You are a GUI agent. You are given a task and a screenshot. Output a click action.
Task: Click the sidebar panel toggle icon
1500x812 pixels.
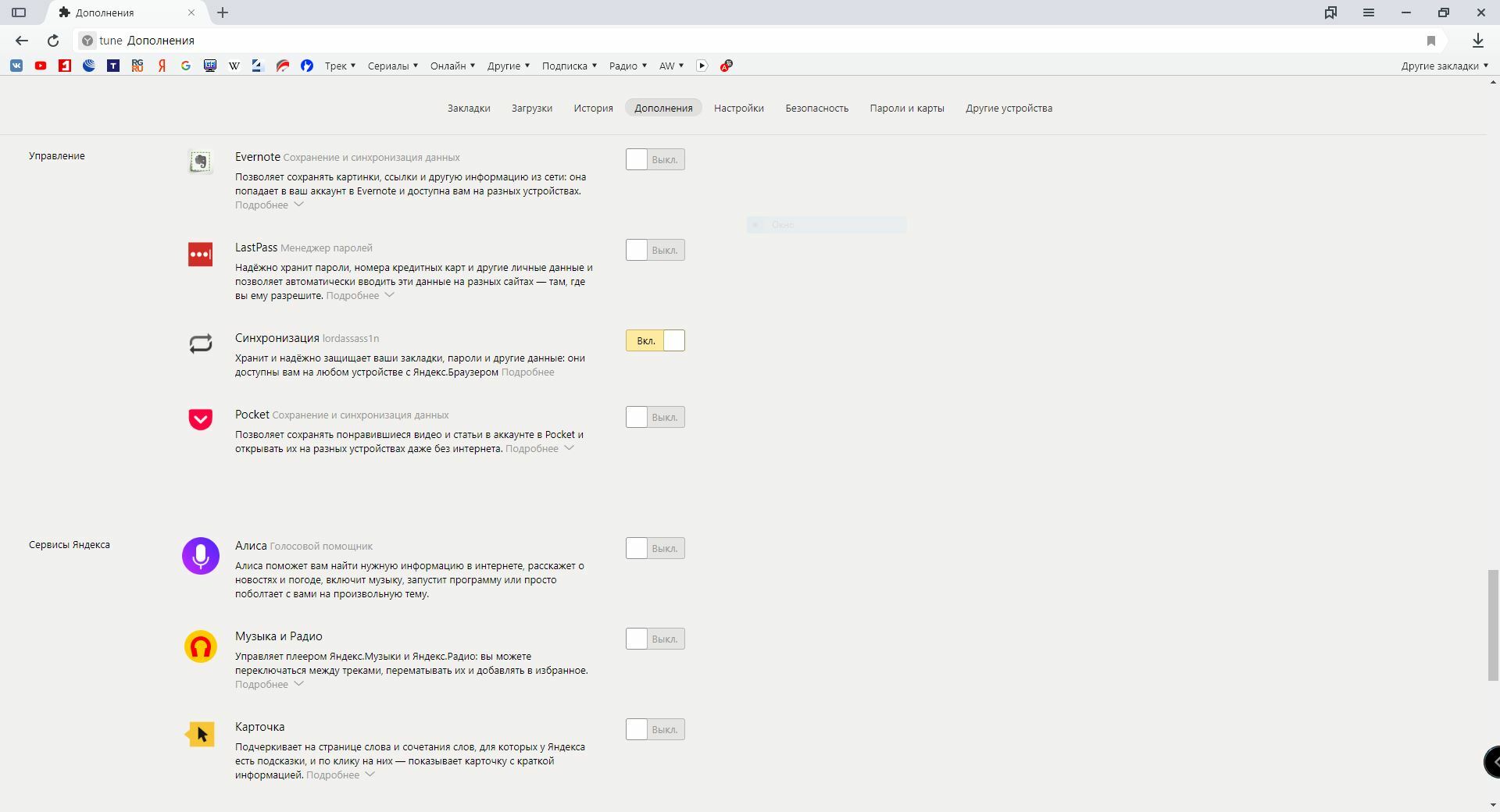(19, 12)
